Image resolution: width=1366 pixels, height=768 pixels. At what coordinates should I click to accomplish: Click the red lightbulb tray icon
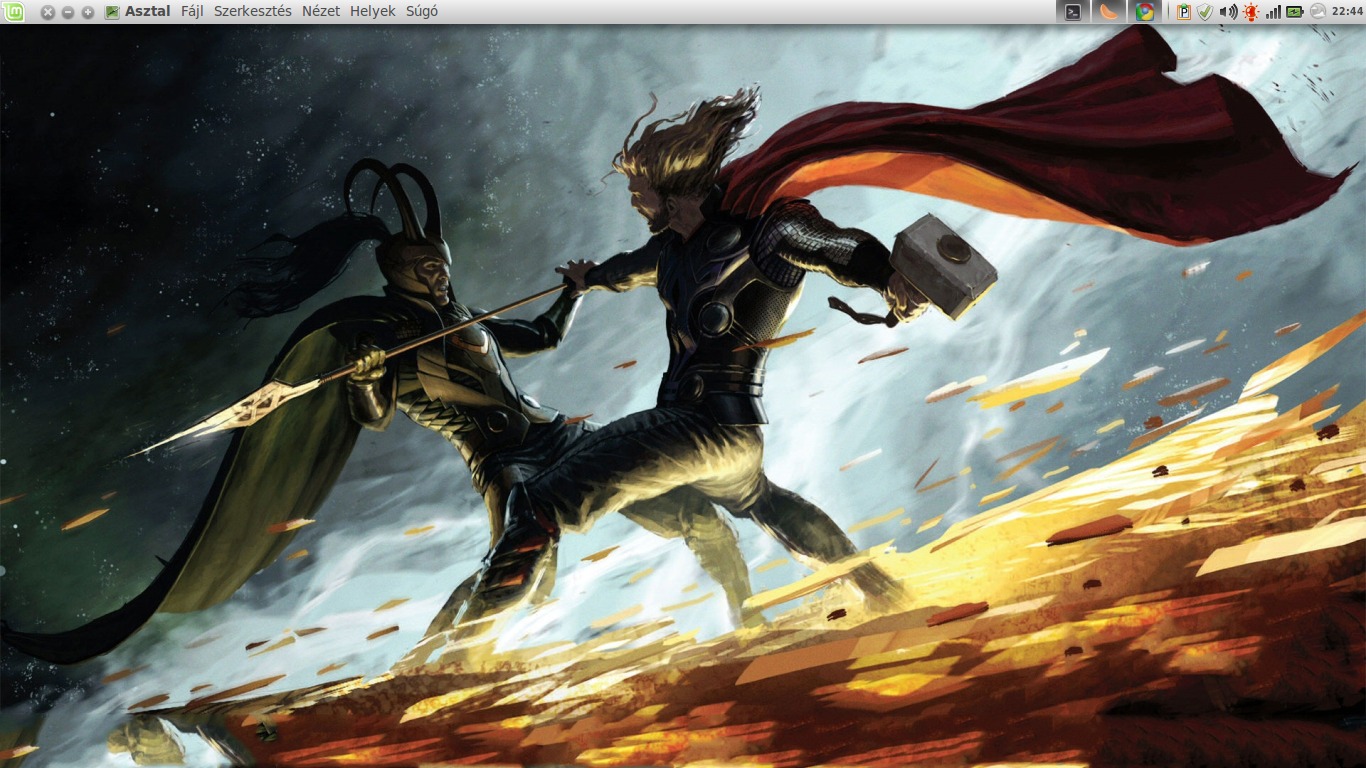(x=1251, y=12)
